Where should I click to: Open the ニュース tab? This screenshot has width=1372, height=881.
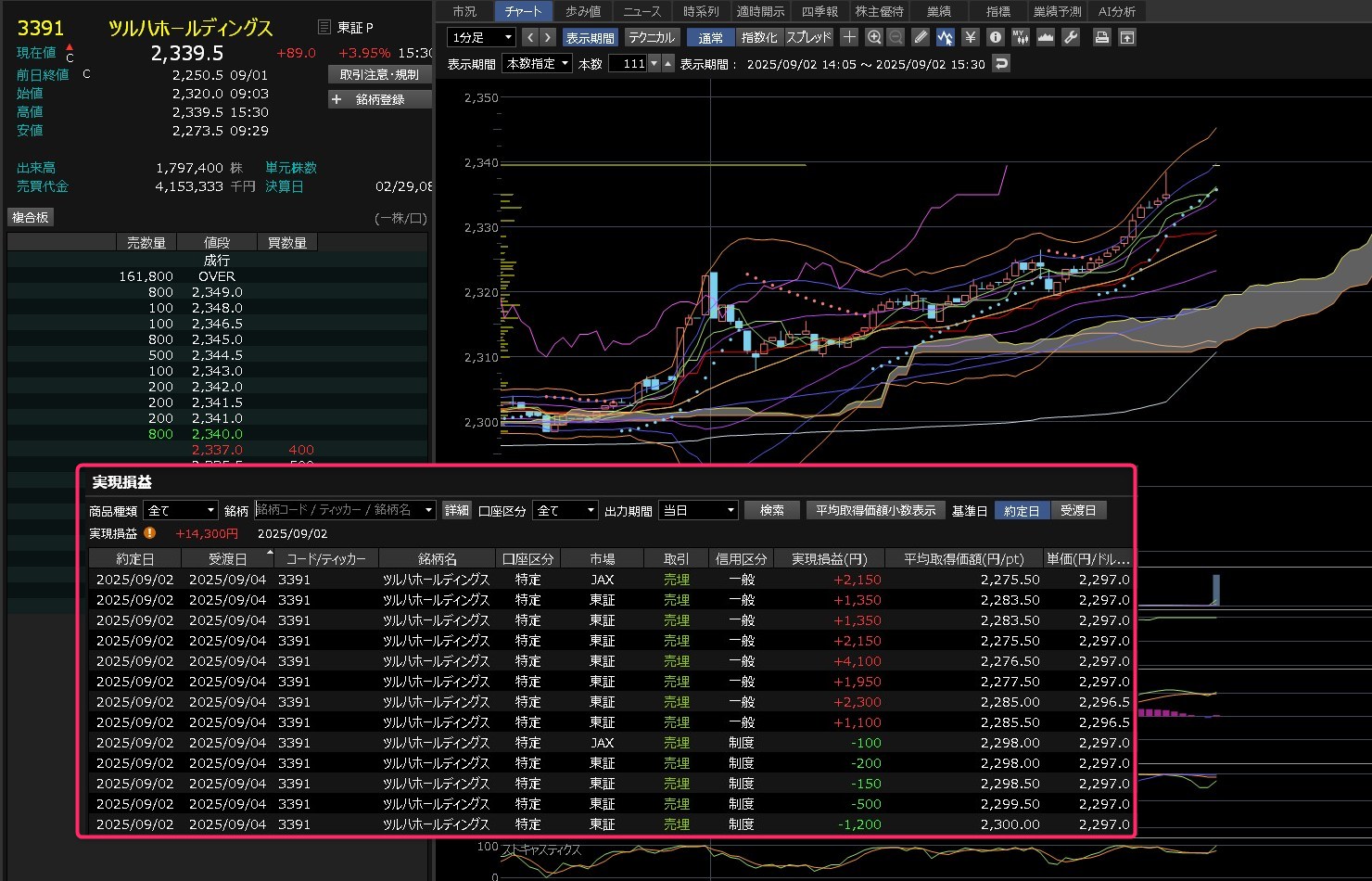(x=642, y=11)
